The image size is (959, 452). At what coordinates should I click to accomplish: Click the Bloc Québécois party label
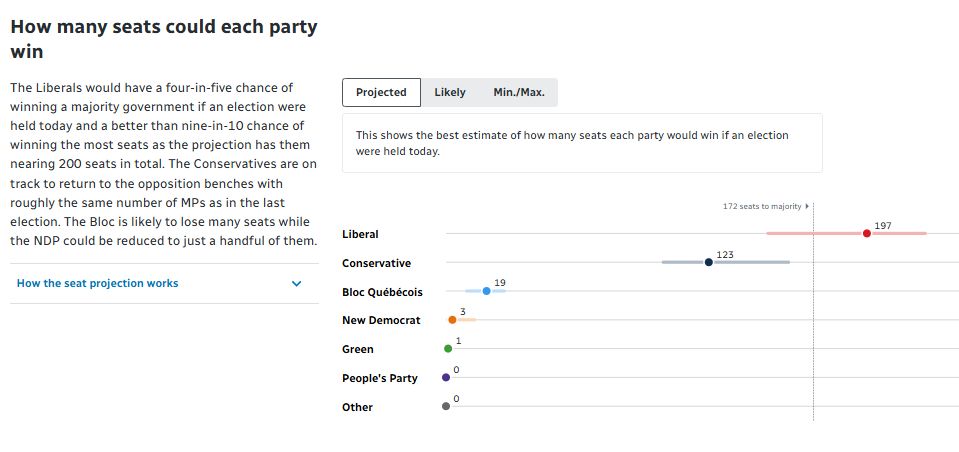pyautogui.click(x=382, y=292)
